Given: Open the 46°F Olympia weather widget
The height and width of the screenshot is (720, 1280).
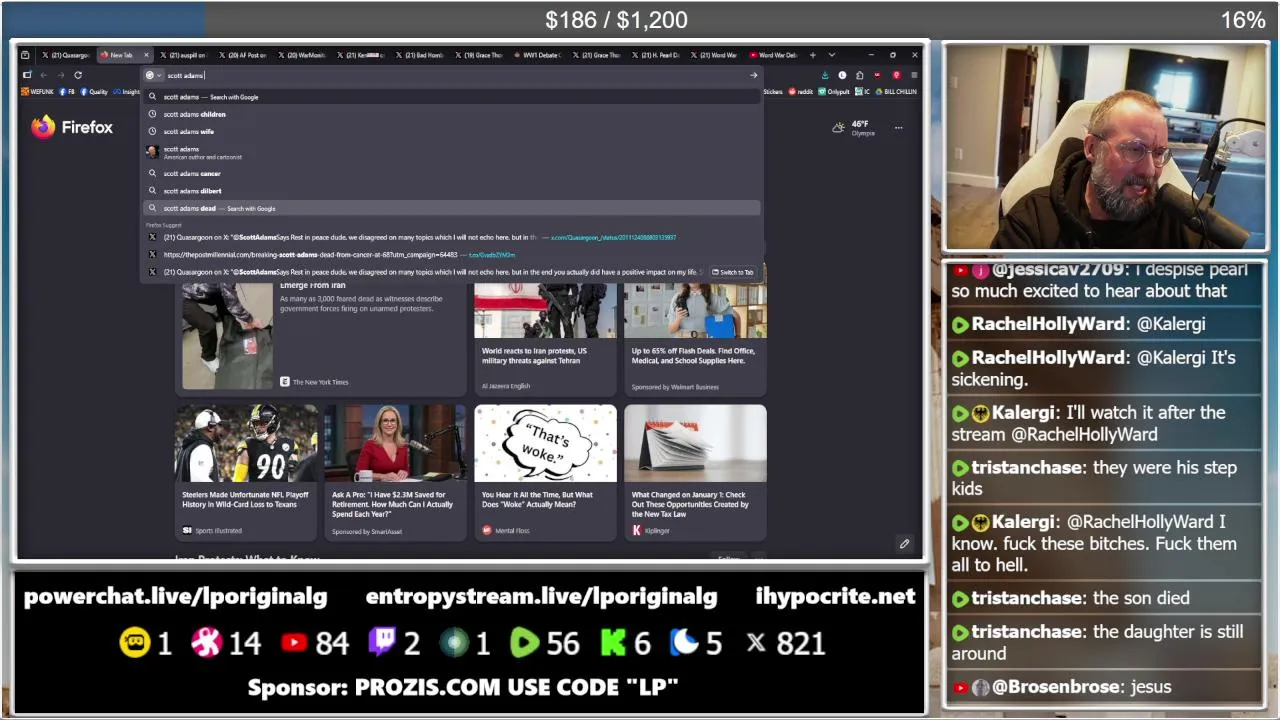Looking at the screenshot, I should pos(853,128).
